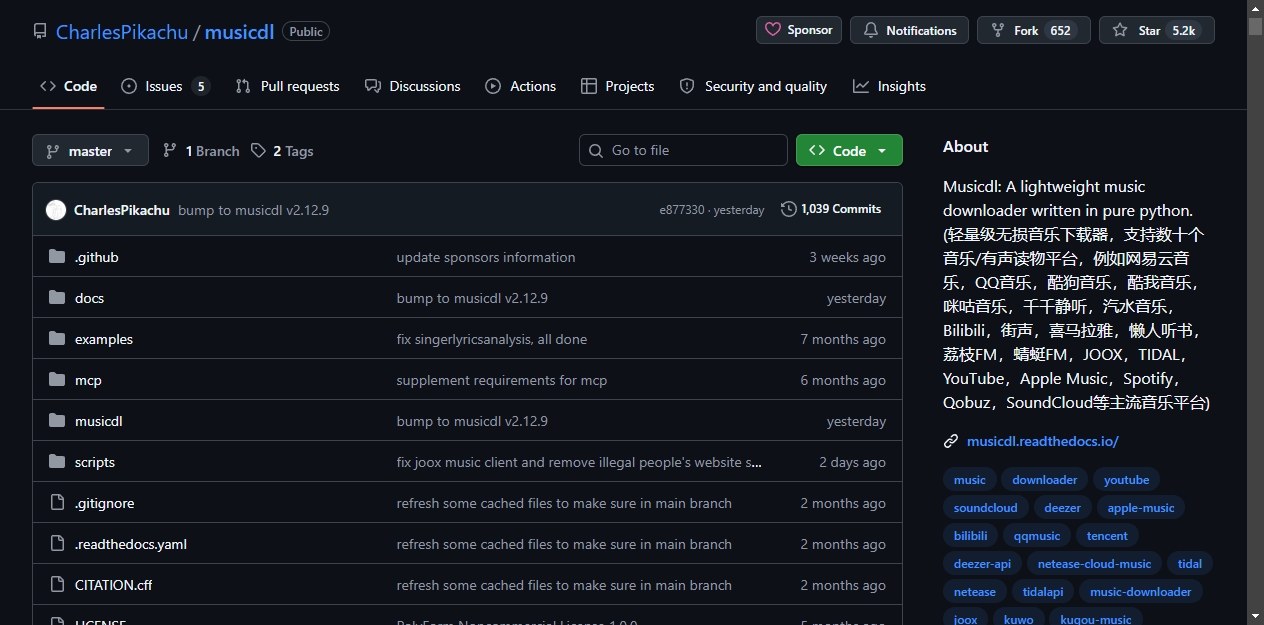This screenshot has width=1264, height=625.
Task: Open the Pull requests tab label
Action: click(x=300, y=86)
